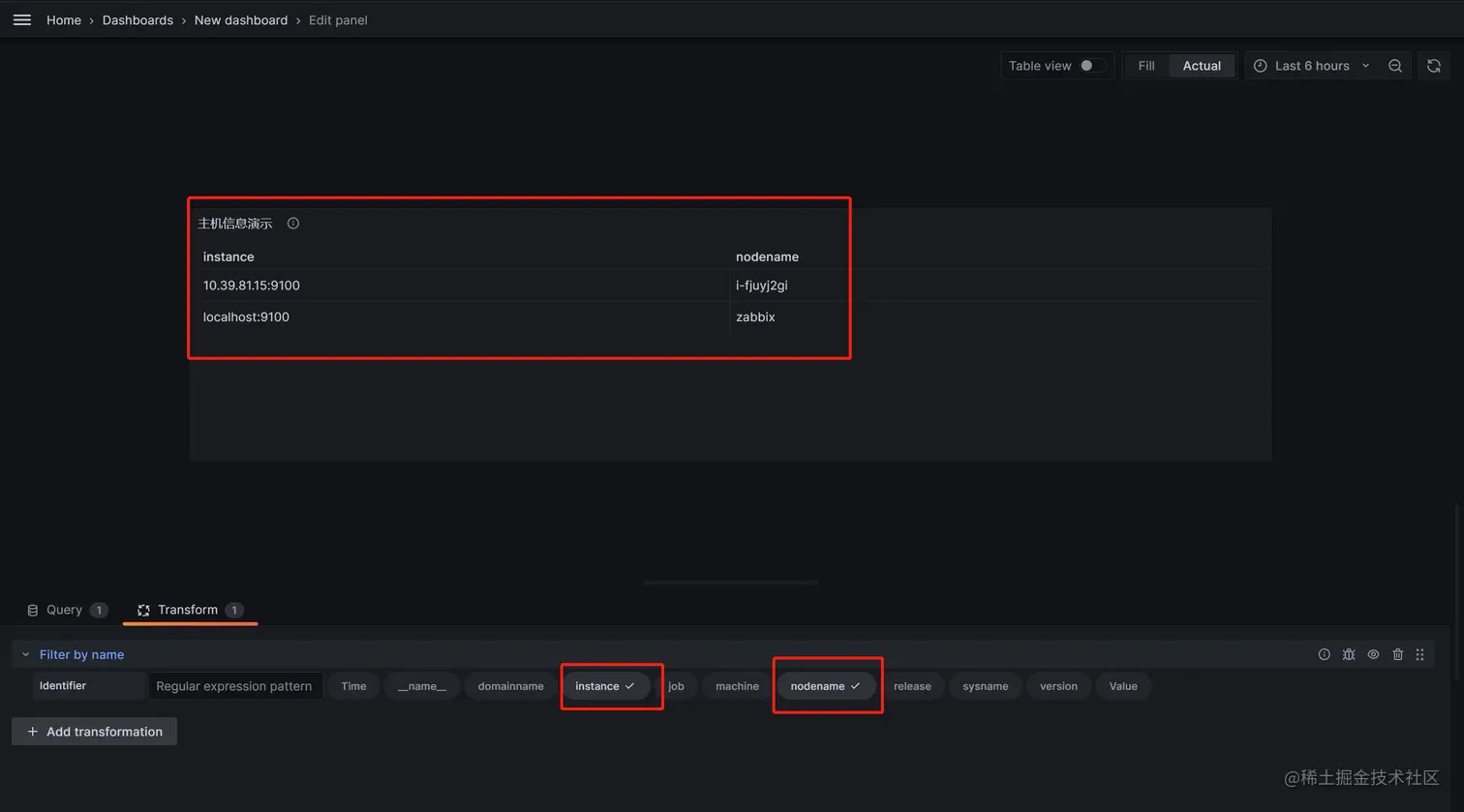1464x812 pixels.
Task: Go to Home in the breadcrumb
Action: click(64, 20)
